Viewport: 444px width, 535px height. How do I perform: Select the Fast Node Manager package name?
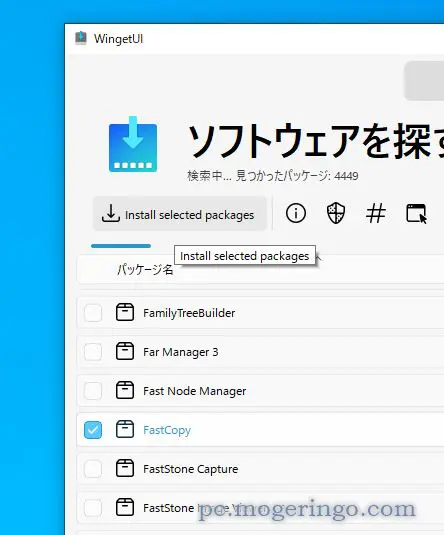pyautogui.click(x=195, y=391)
